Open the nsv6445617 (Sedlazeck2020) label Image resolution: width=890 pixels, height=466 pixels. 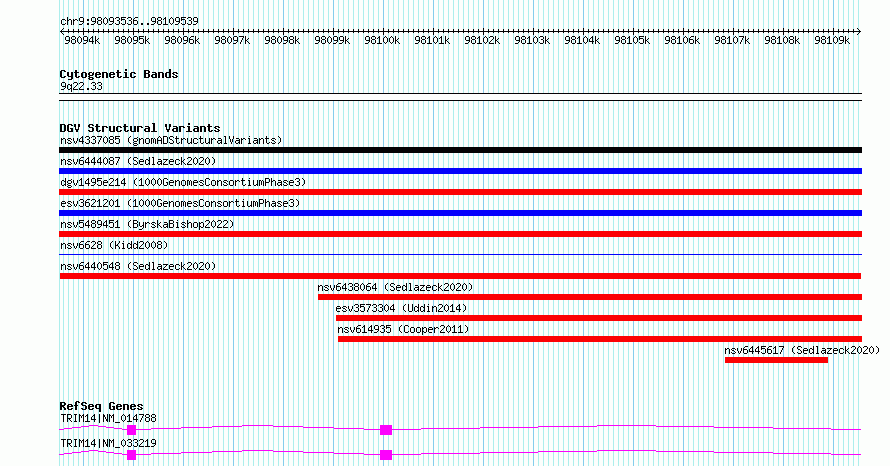pos(802,350)
